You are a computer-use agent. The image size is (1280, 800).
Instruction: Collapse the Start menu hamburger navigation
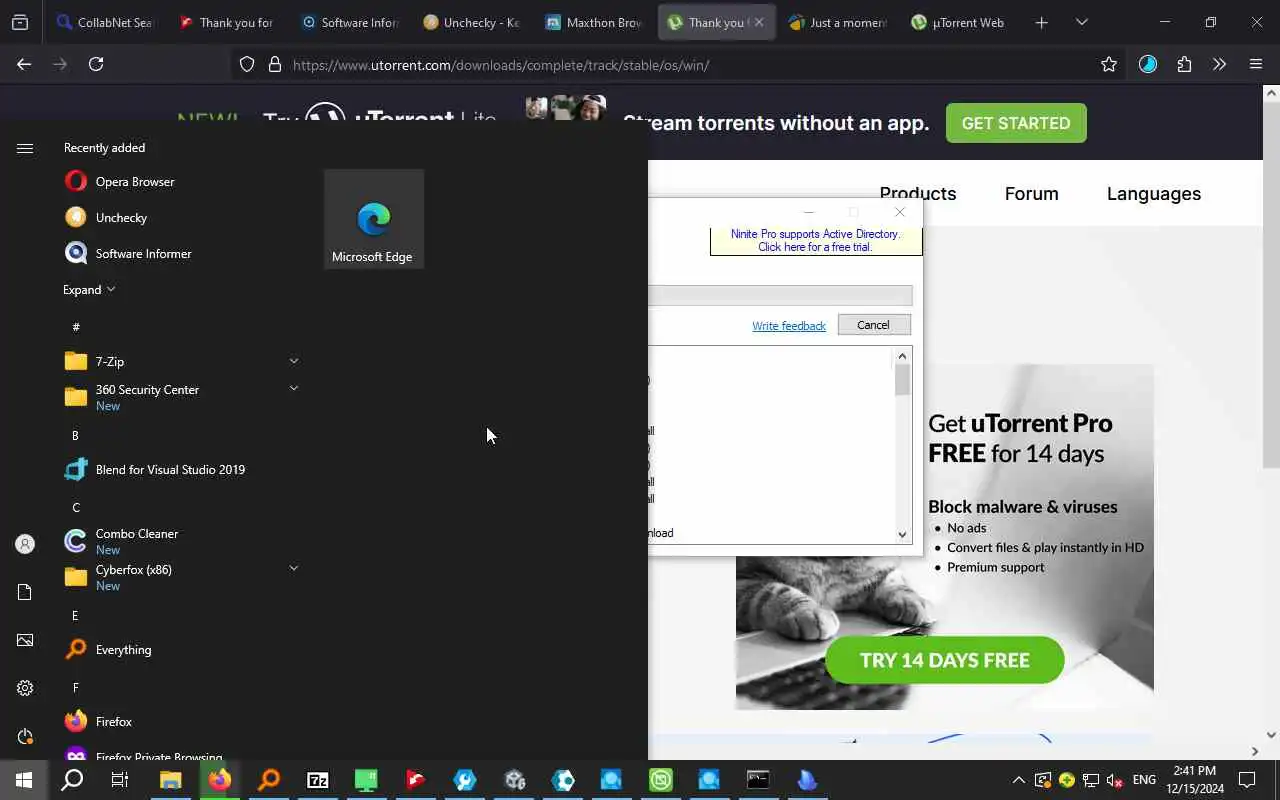coord(25,148)
